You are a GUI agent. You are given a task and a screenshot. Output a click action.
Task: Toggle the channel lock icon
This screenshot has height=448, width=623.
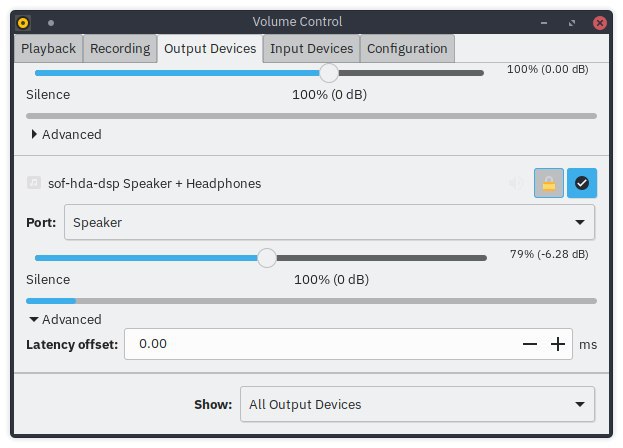(x=548, y=183)
